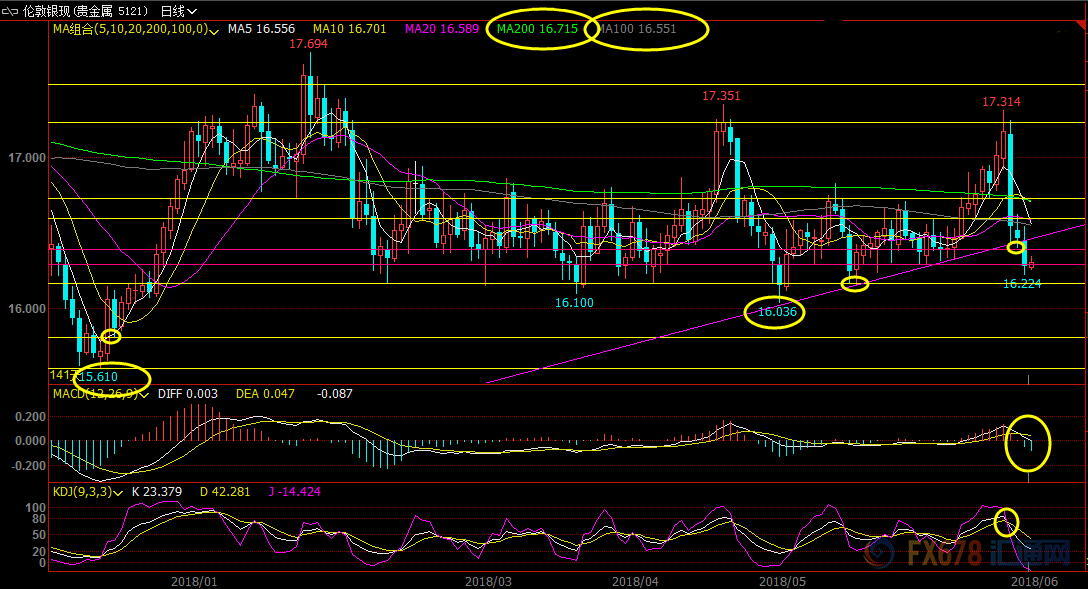Click the 16.224 latest low label
This screenshot has width=1088, height=589.
click(x=1023, y=284)
